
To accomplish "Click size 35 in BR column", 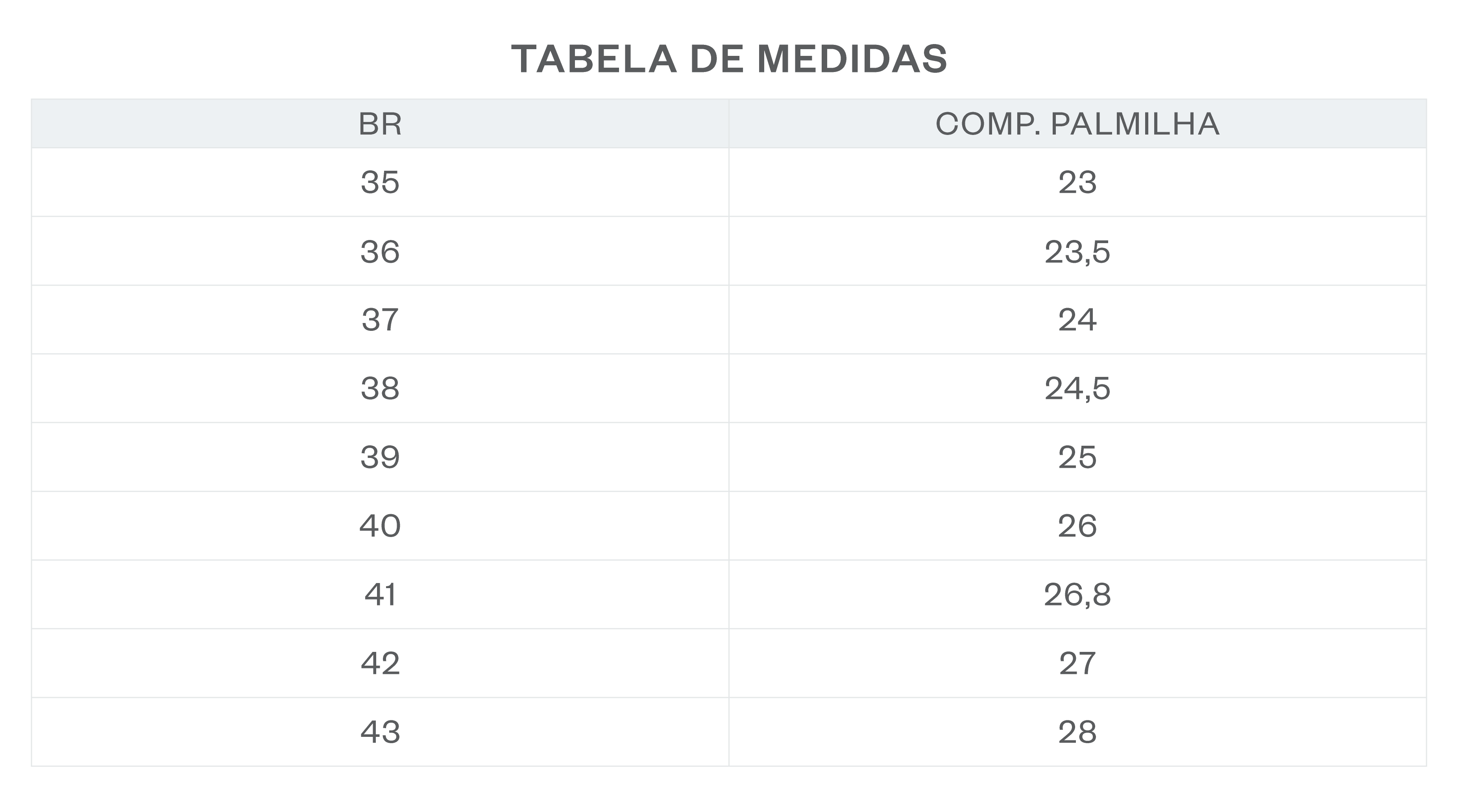I will (x=380, y=182).
